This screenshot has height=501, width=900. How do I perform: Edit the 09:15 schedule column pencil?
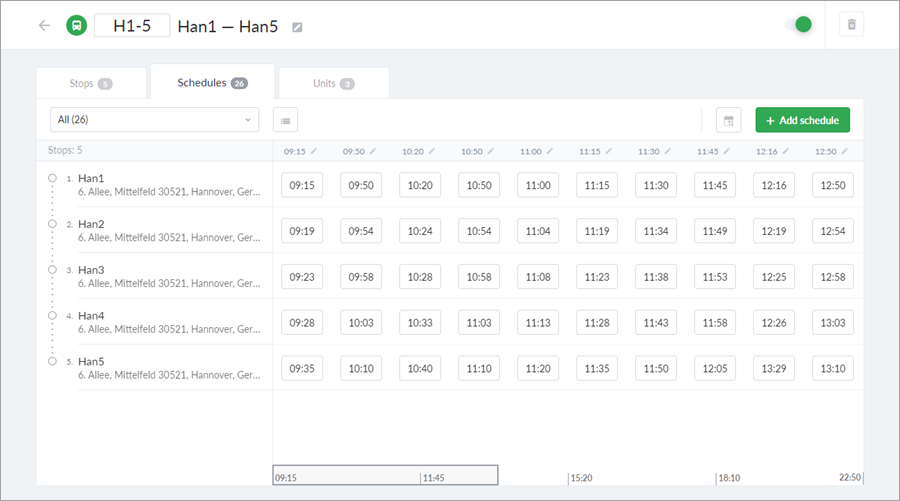click(313, 151)
